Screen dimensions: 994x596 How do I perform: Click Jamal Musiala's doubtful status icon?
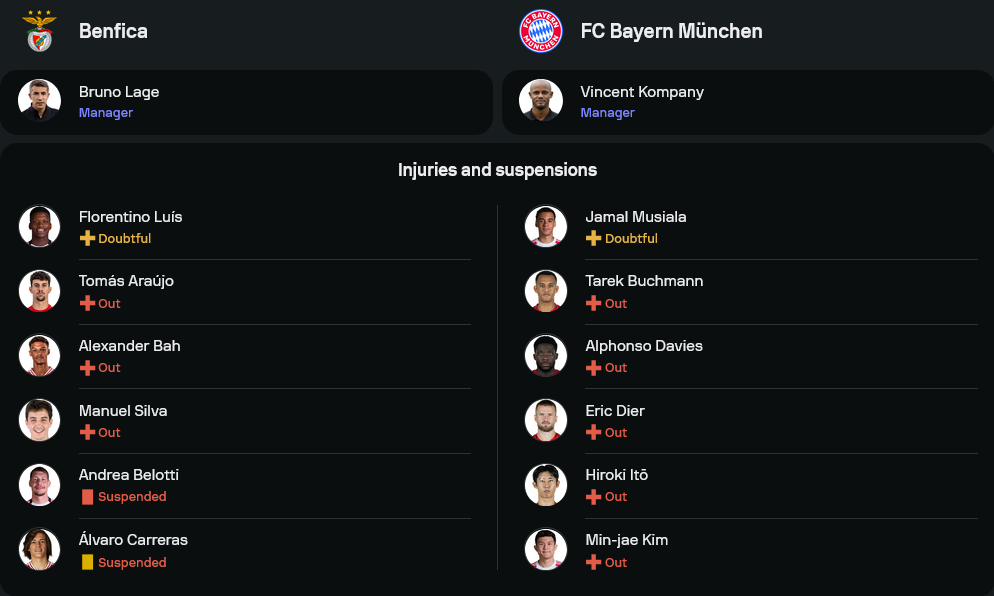tap(593, 239)
